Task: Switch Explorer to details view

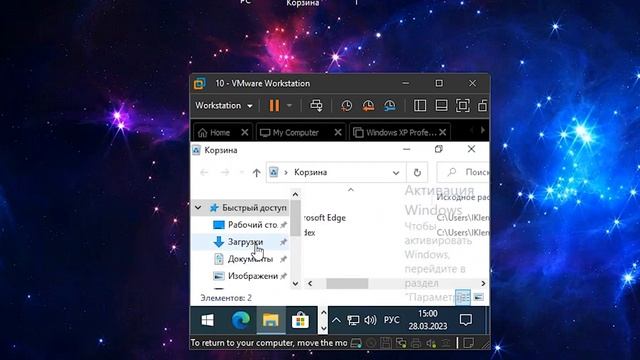Action: point(462,297)
